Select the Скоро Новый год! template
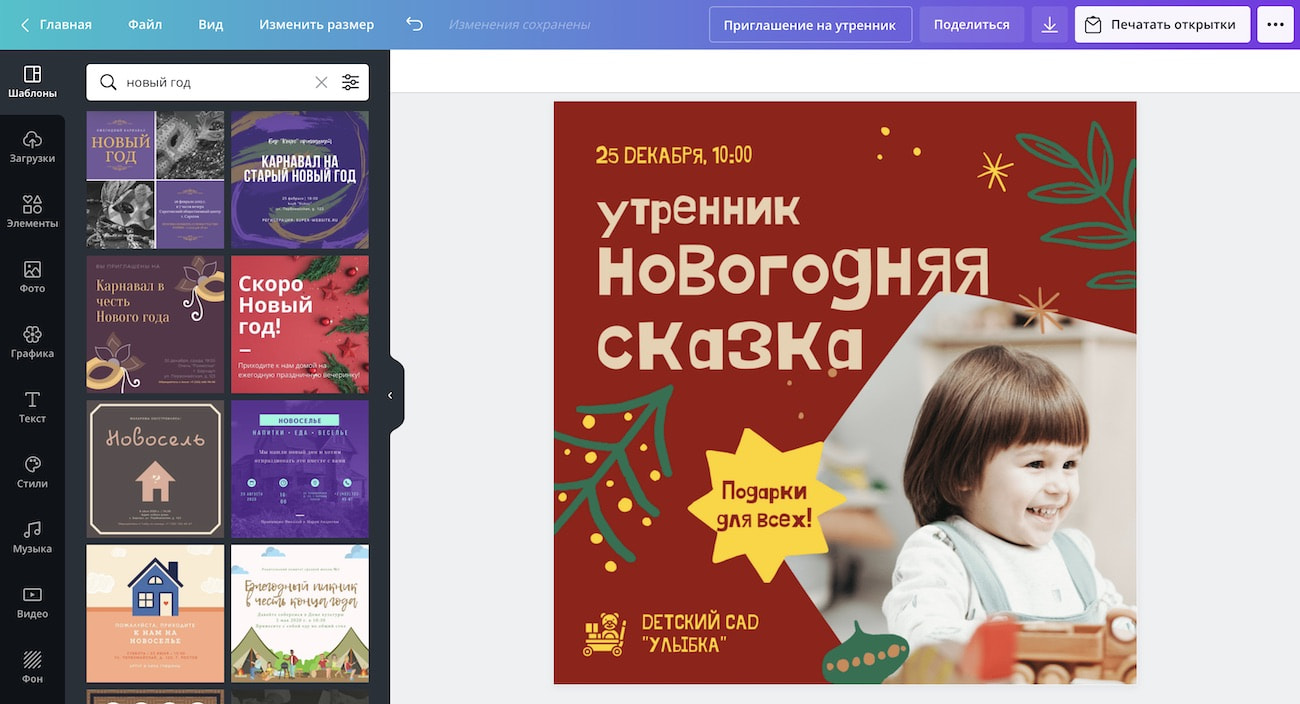1300x704 pixels. click(x=299, y=324)
